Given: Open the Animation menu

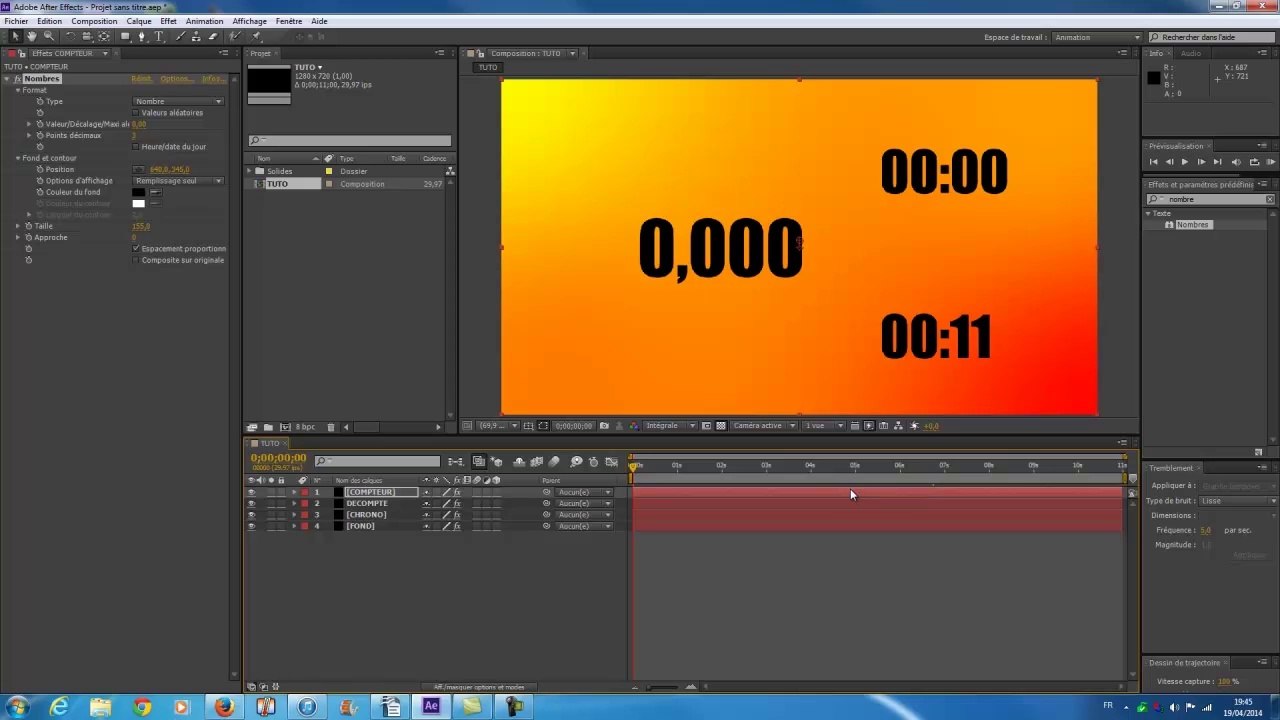Looking at the screenshot, I should (x=205, y=21).
